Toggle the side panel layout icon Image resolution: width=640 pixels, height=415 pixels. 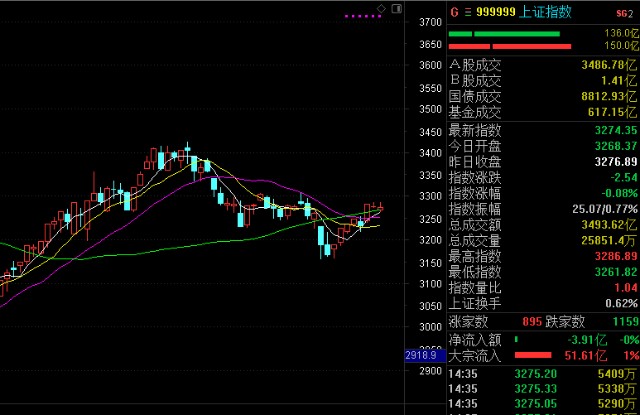click(x=396, y=8)
